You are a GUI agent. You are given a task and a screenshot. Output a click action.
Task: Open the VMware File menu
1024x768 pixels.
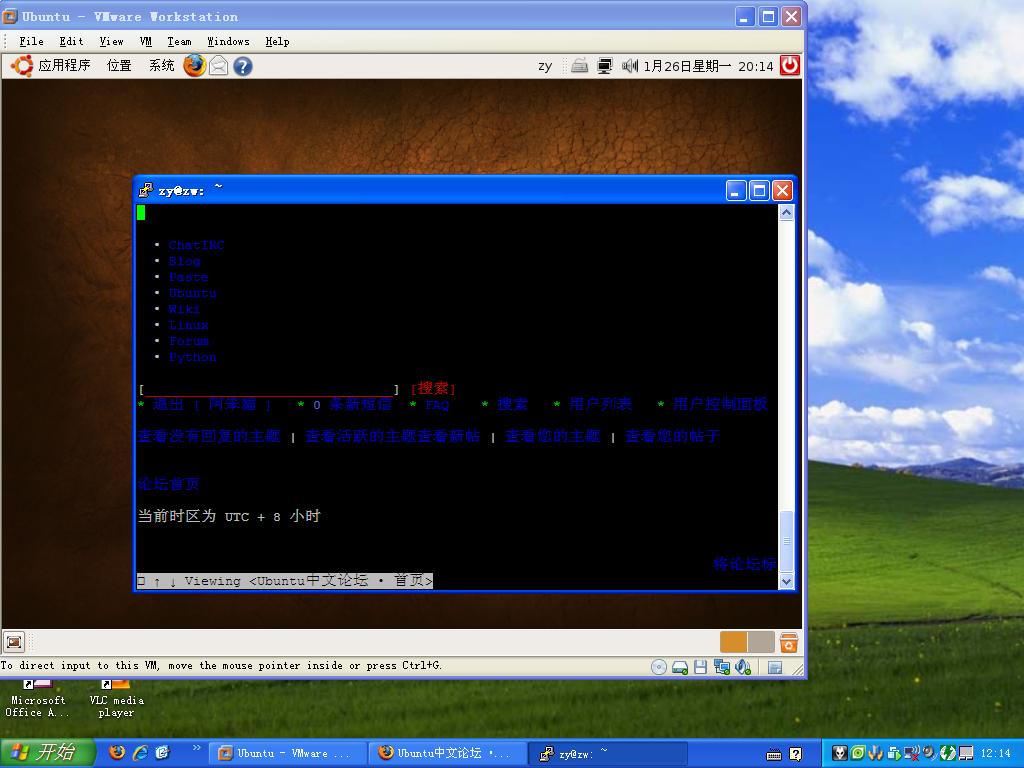[31, 41]
